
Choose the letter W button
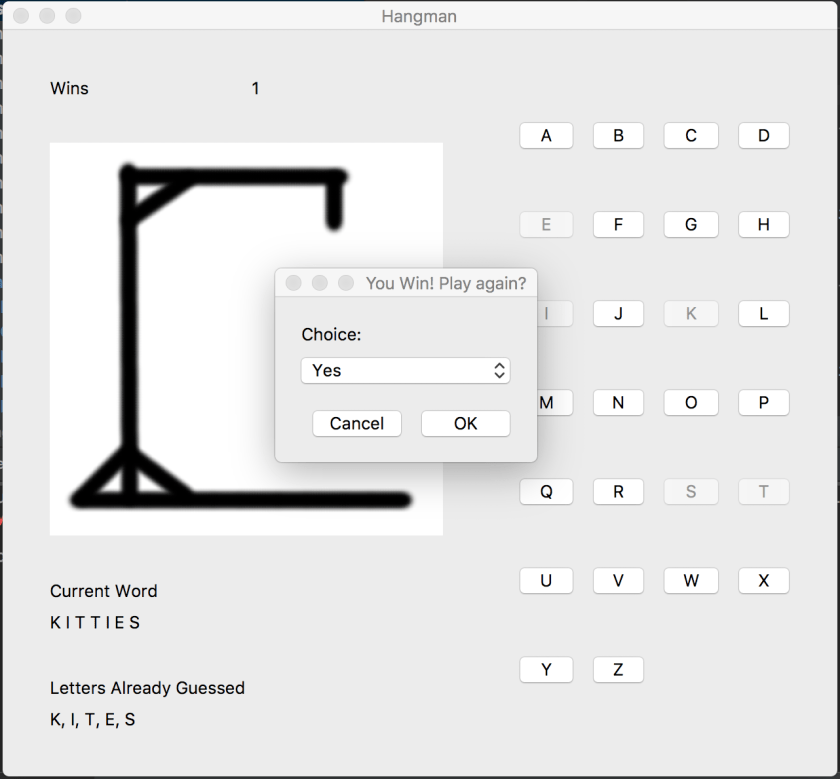tap(691, 581)
